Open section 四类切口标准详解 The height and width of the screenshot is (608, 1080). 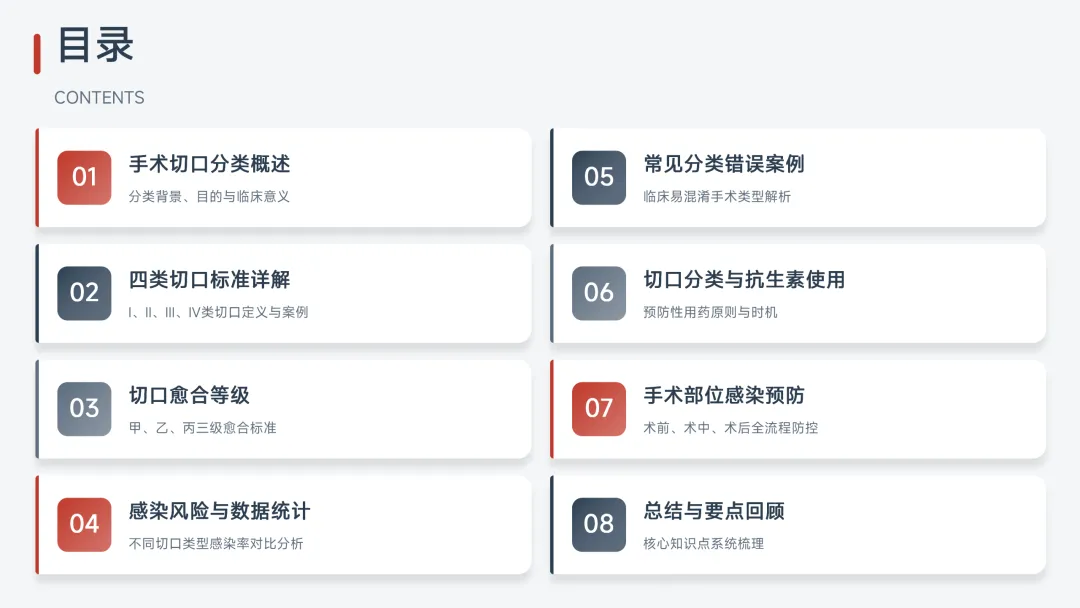(209, 280)
